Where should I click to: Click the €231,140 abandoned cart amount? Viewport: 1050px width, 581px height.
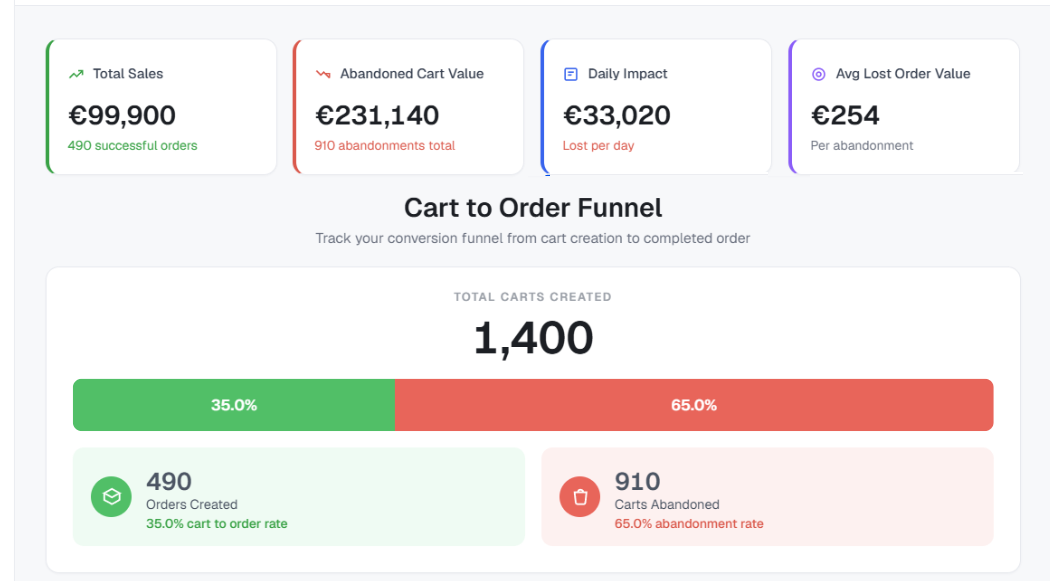coord(377,115)
